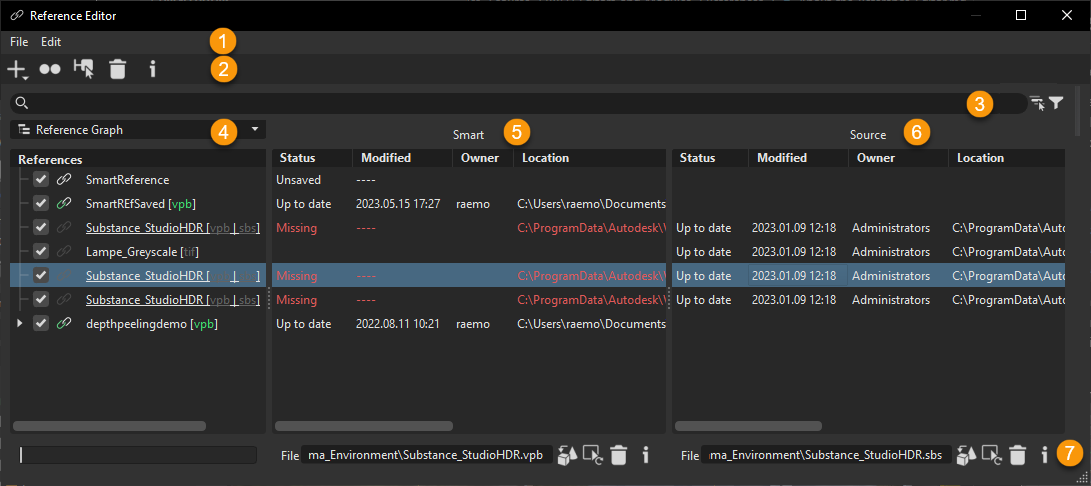Click the top toolbar trash icon
This screenshot has width=1091, height=486.
coord(118,69)
